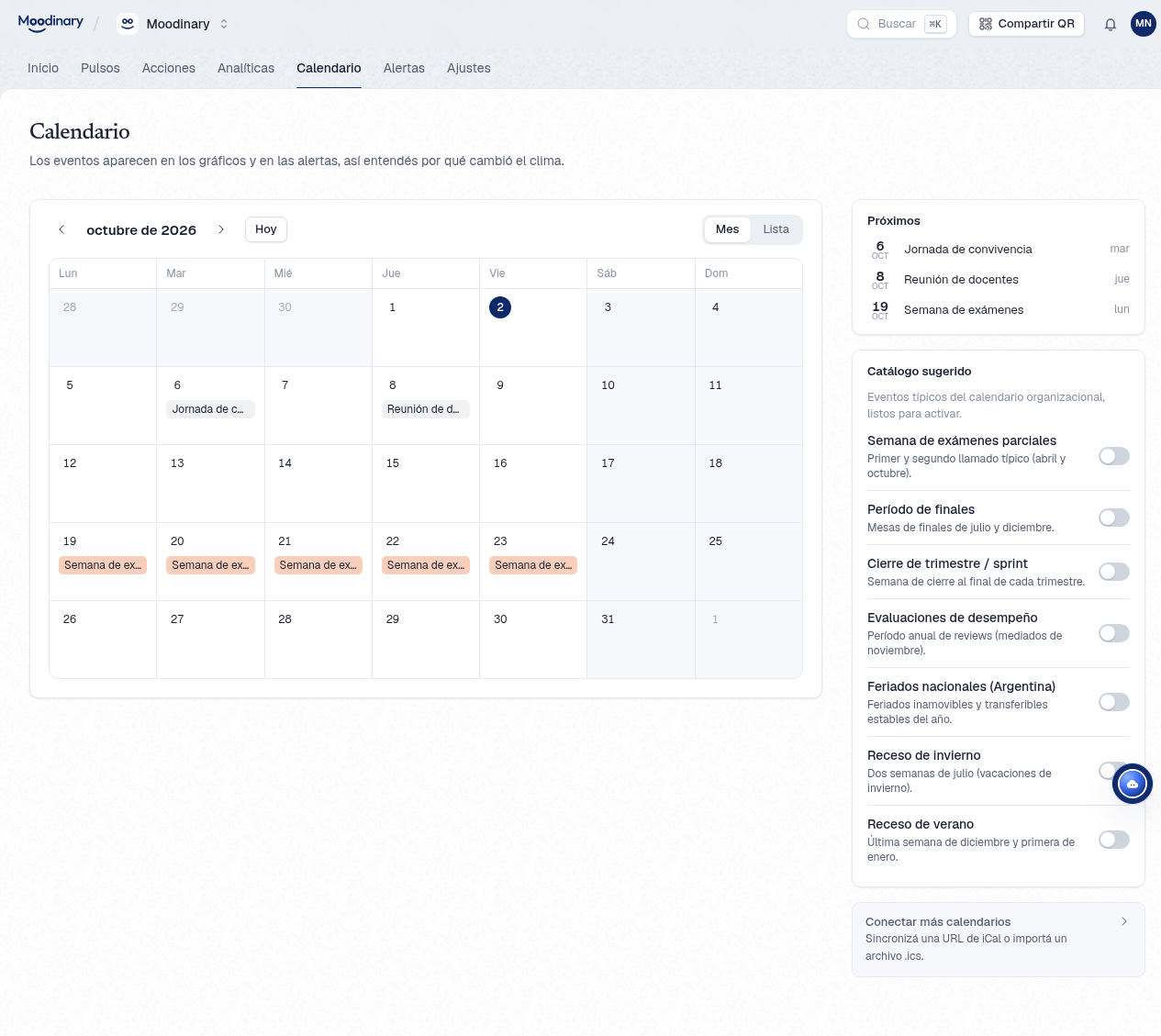Open the Acciones tab

pyautogui.click(x=169, y=68)
